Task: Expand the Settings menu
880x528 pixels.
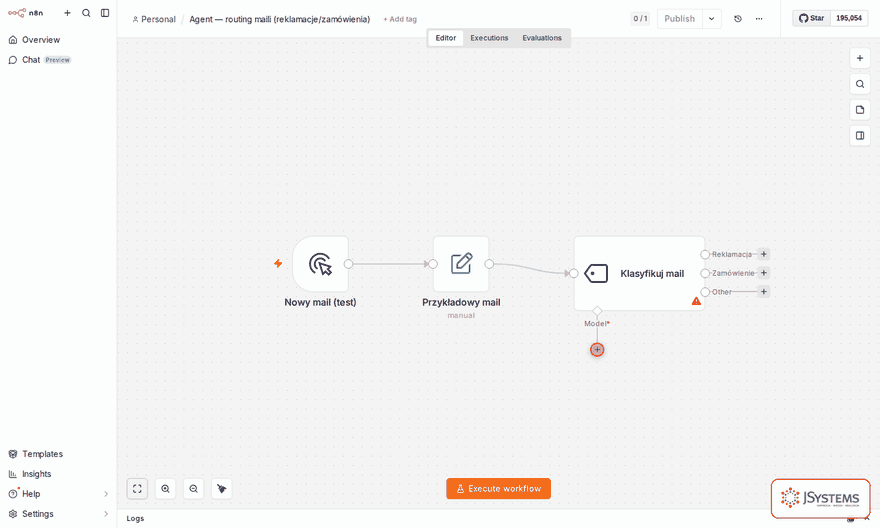Action: click(58, 514)
